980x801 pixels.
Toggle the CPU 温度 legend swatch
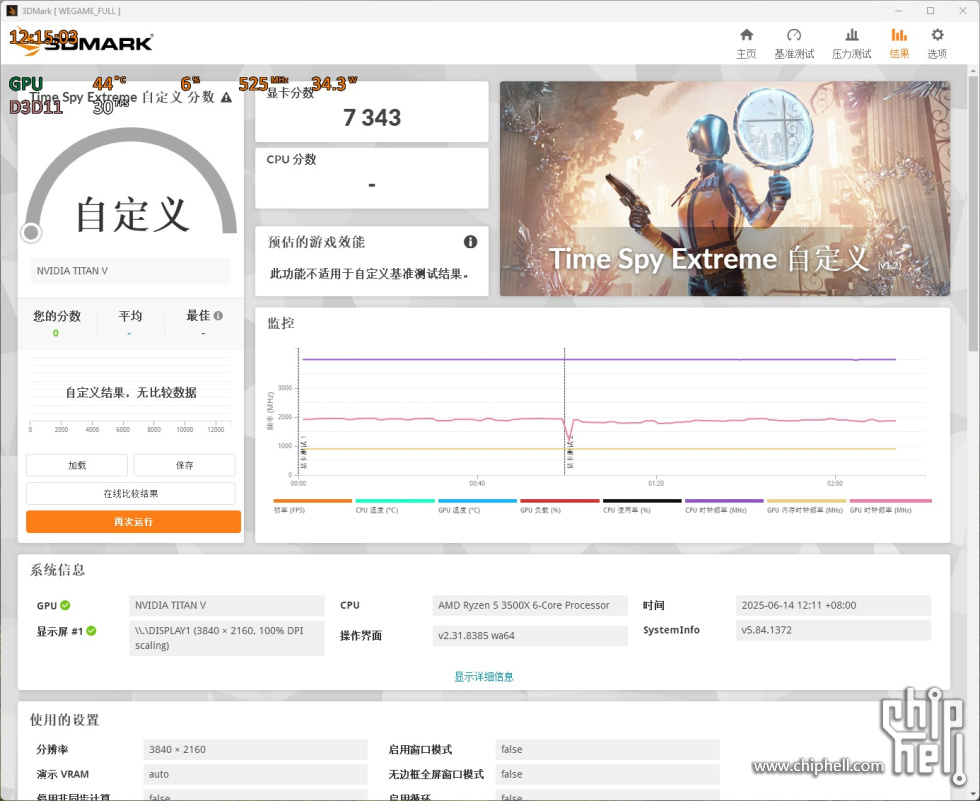click(x=395, y=500)
